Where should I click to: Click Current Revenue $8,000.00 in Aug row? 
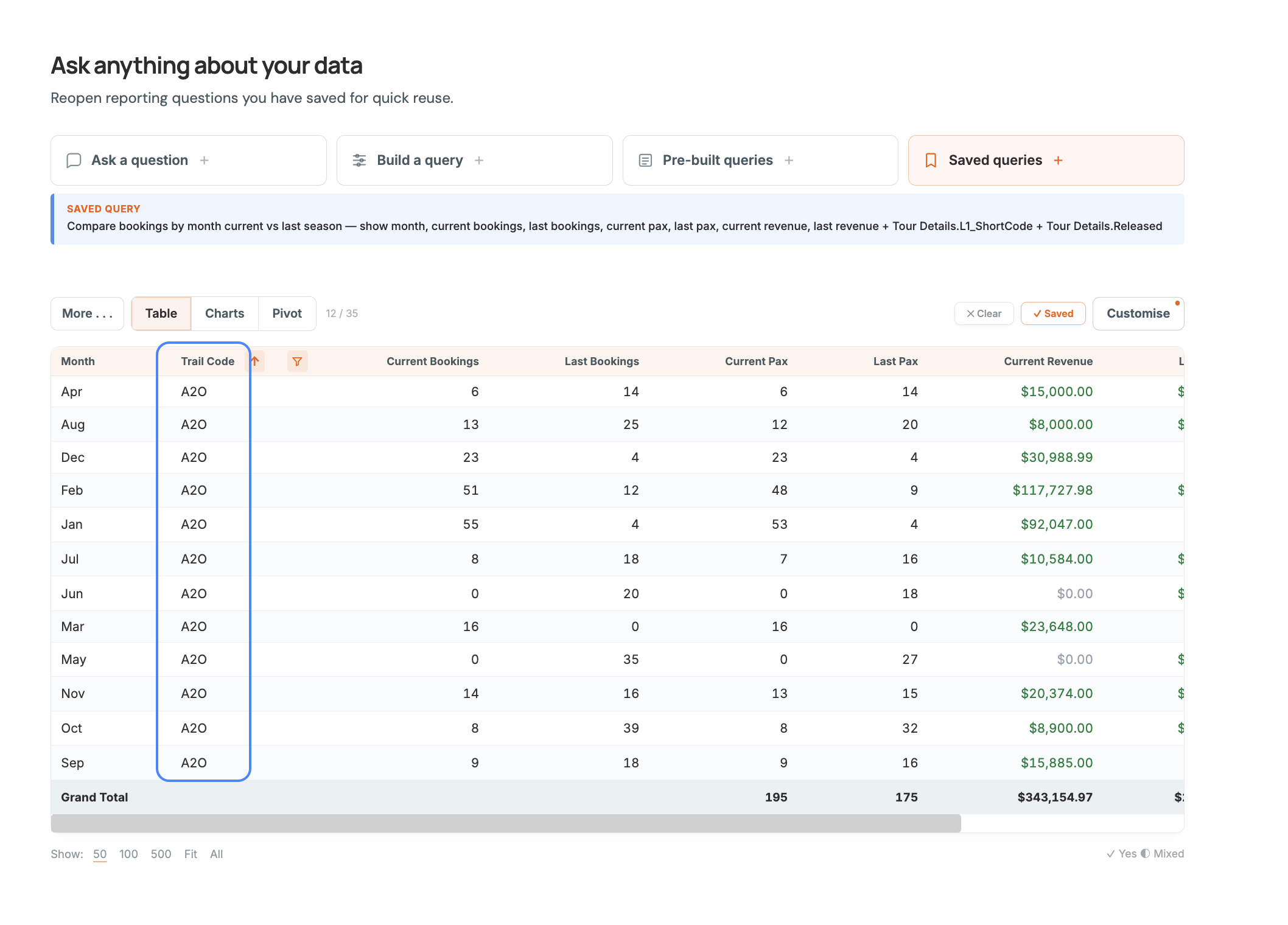pyautogui.click(x=1061, y=425)
